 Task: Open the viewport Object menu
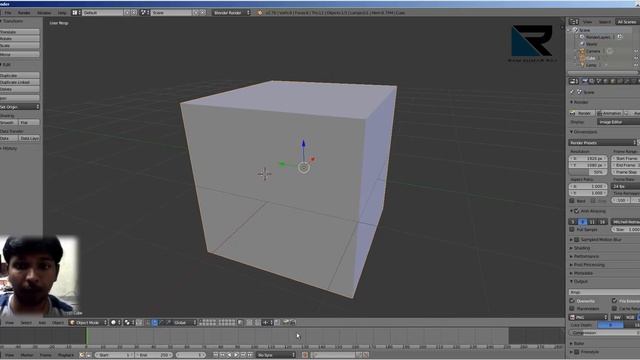click(x=58, y=323)
